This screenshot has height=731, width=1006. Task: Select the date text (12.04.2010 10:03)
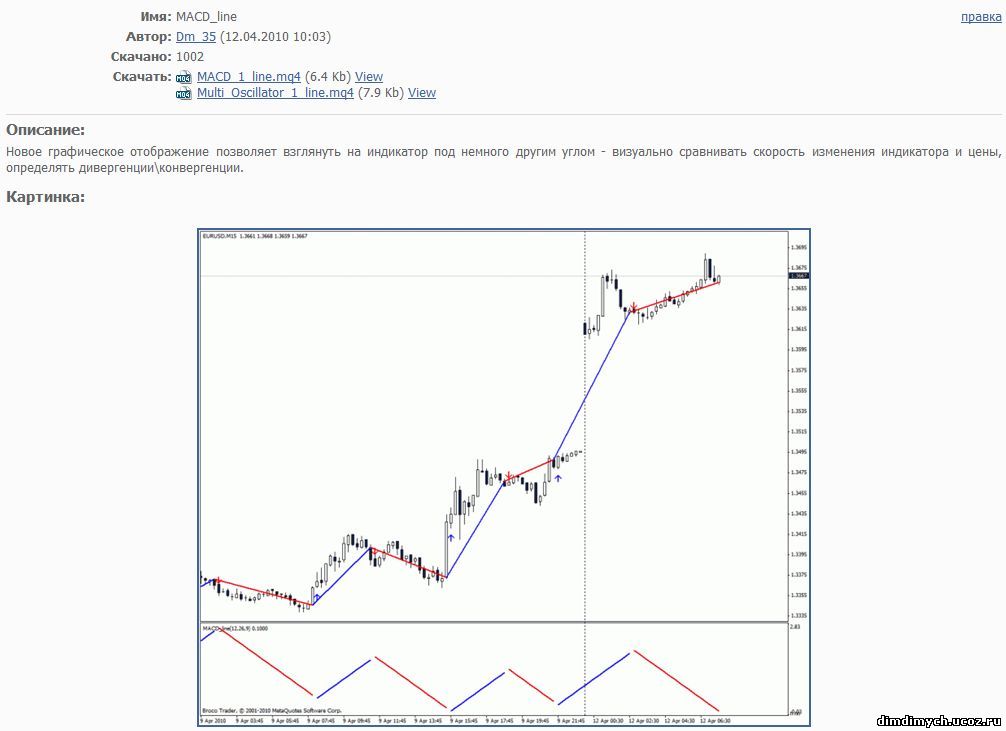tap(275, 37)
